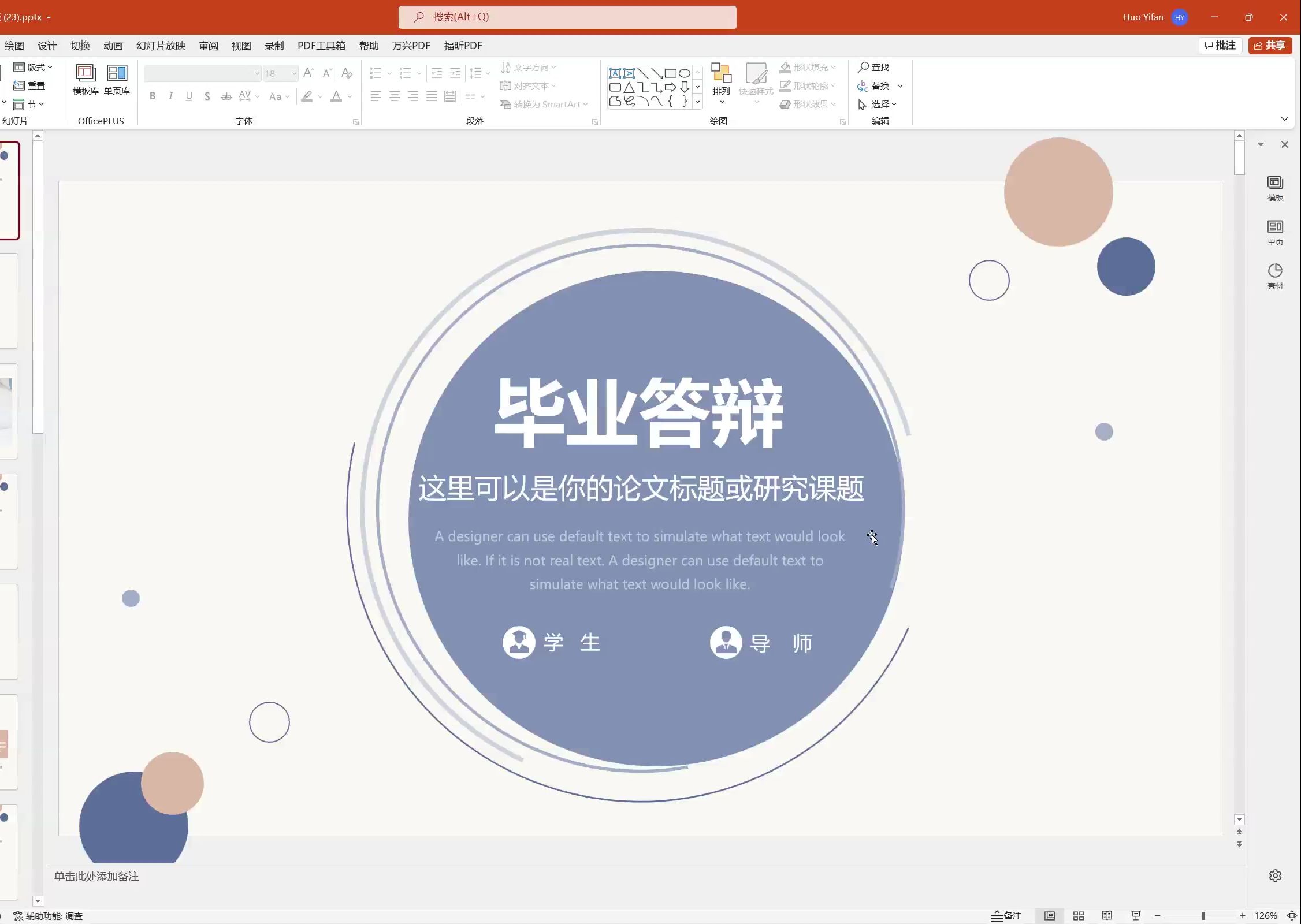This screenshot has width=1301, height=924.
Task: Toggle bulleted list formatting
Action: tap(376, 73)
